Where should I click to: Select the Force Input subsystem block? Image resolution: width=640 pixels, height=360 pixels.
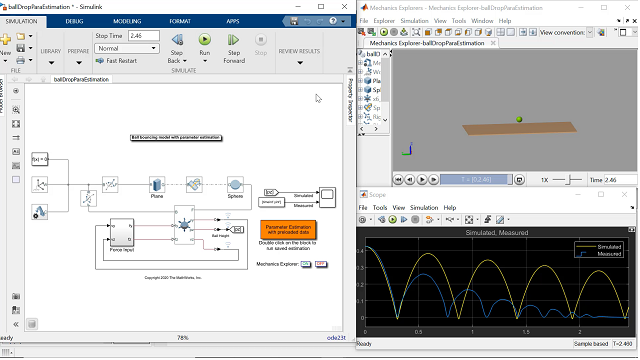click(x=122, y=232)
